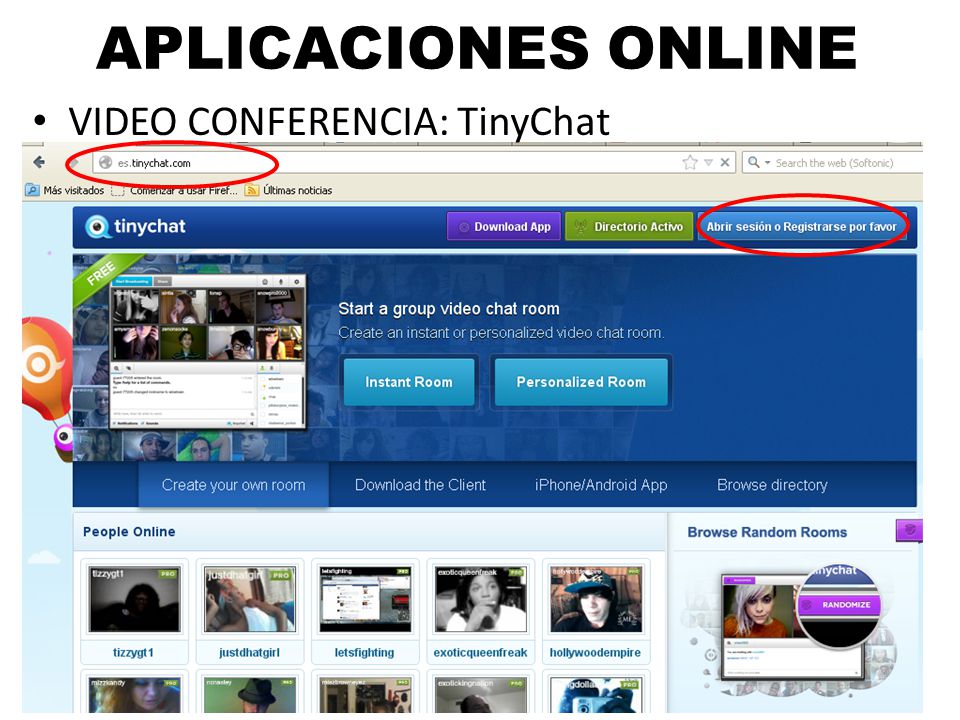Select Browse directory tab

772,485
